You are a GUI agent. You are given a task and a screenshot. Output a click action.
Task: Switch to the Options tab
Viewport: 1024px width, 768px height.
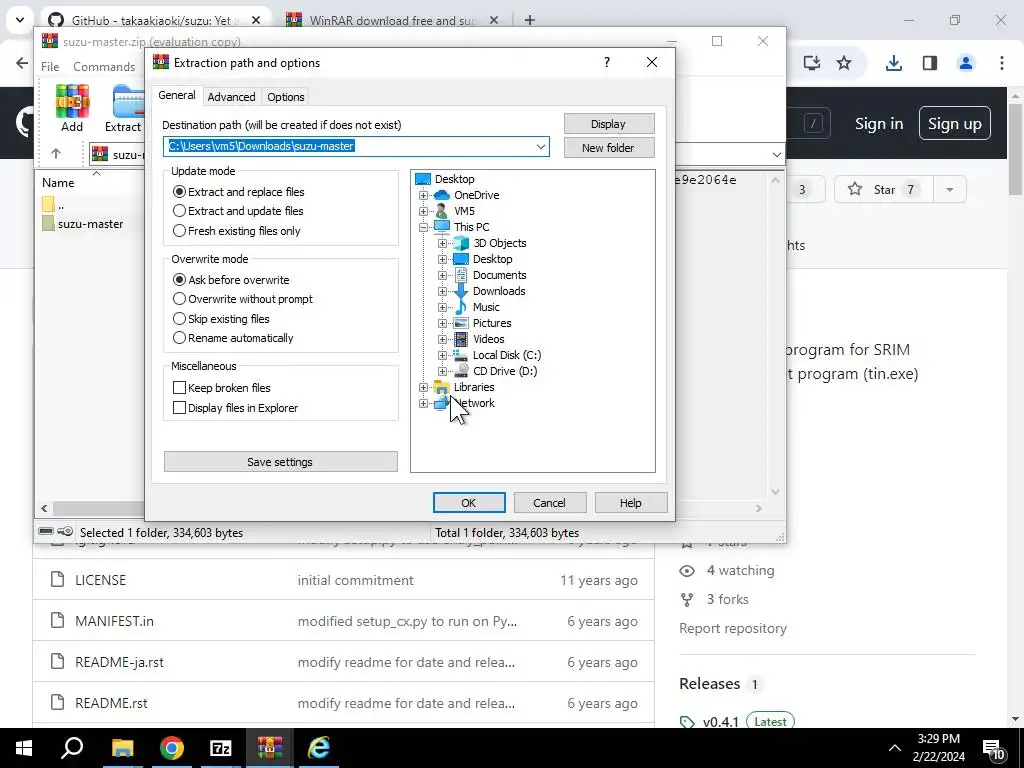[285, 97]
